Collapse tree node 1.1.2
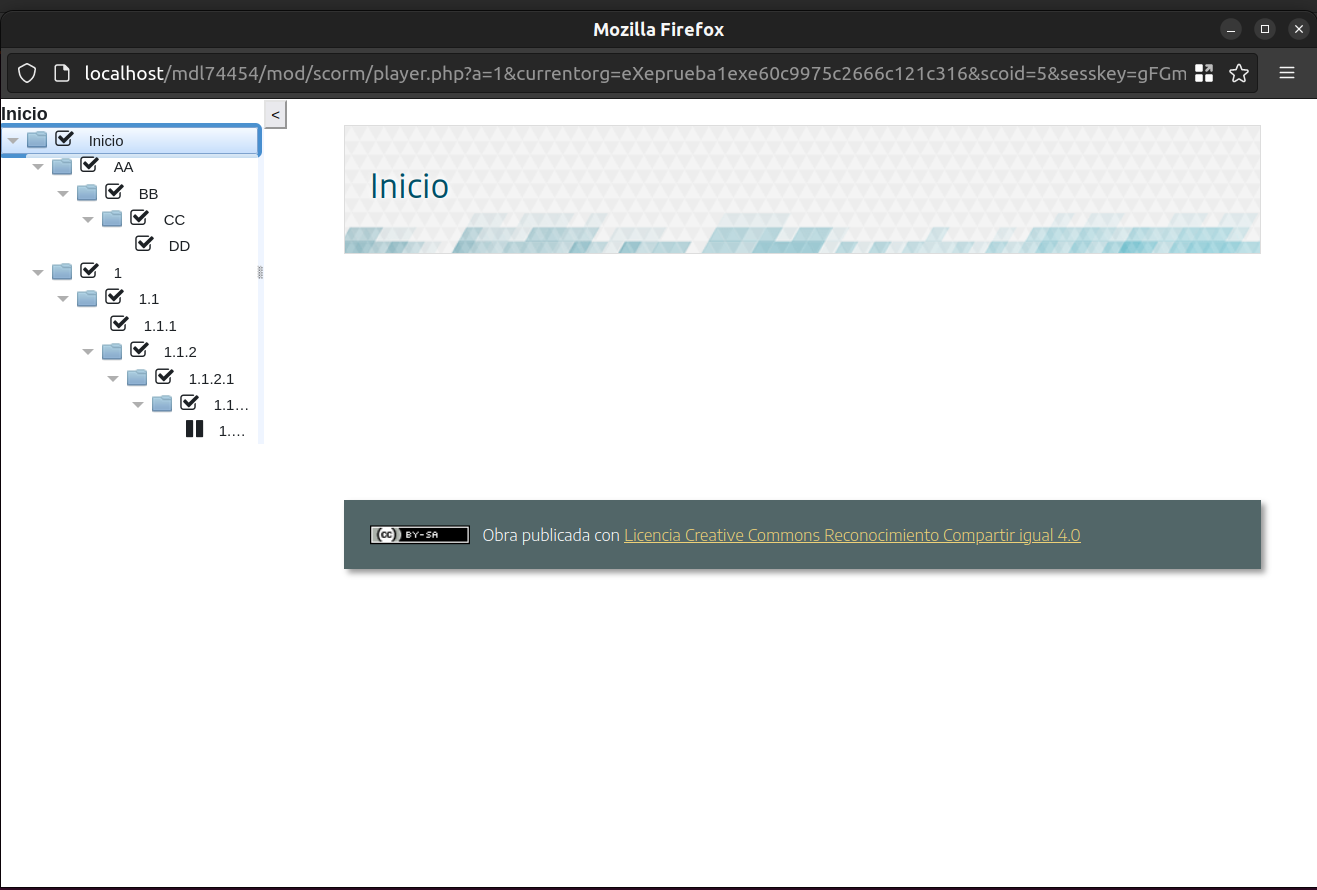The height and width of the screenshot is (890, 1317). pos(88,352)
